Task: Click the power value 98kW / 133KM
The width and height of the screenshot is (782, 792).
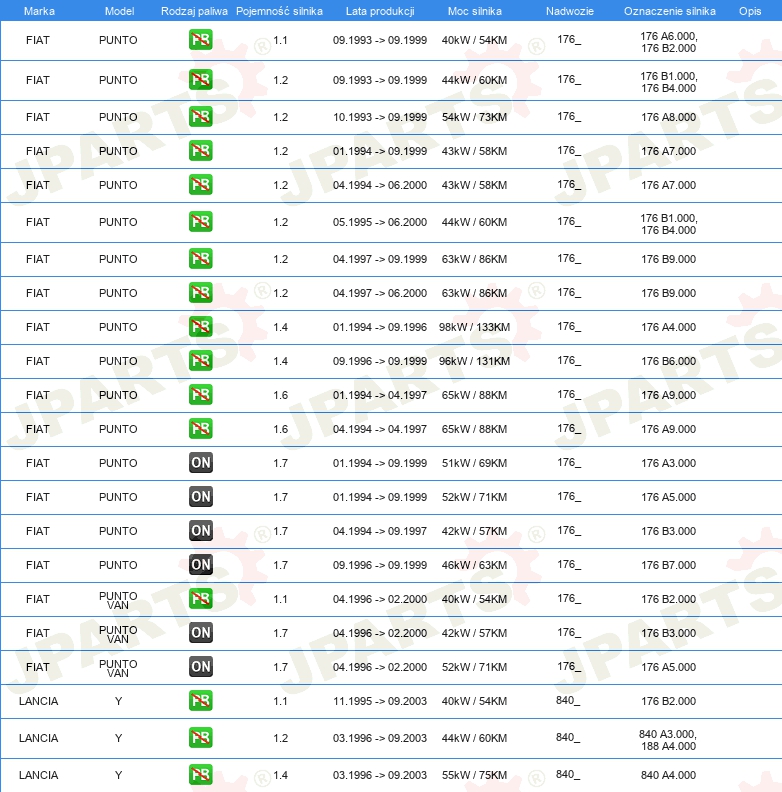Action: click(x=474, y=327)
